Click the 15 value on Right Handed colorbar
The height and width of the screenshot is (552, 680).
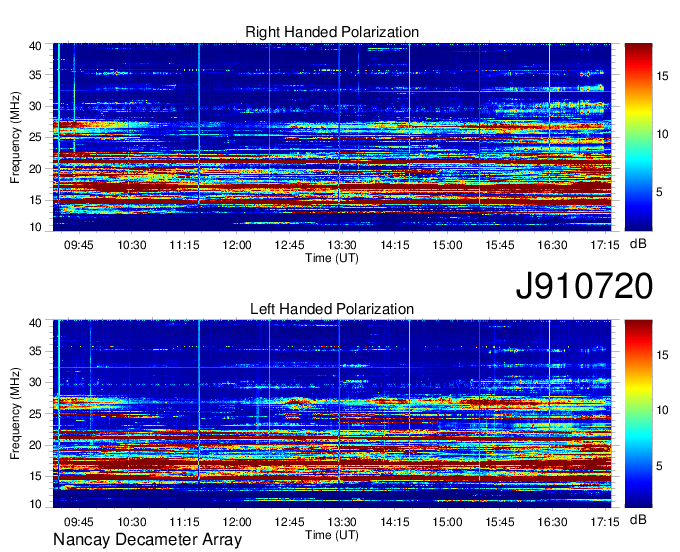click(x=662, y=76)
